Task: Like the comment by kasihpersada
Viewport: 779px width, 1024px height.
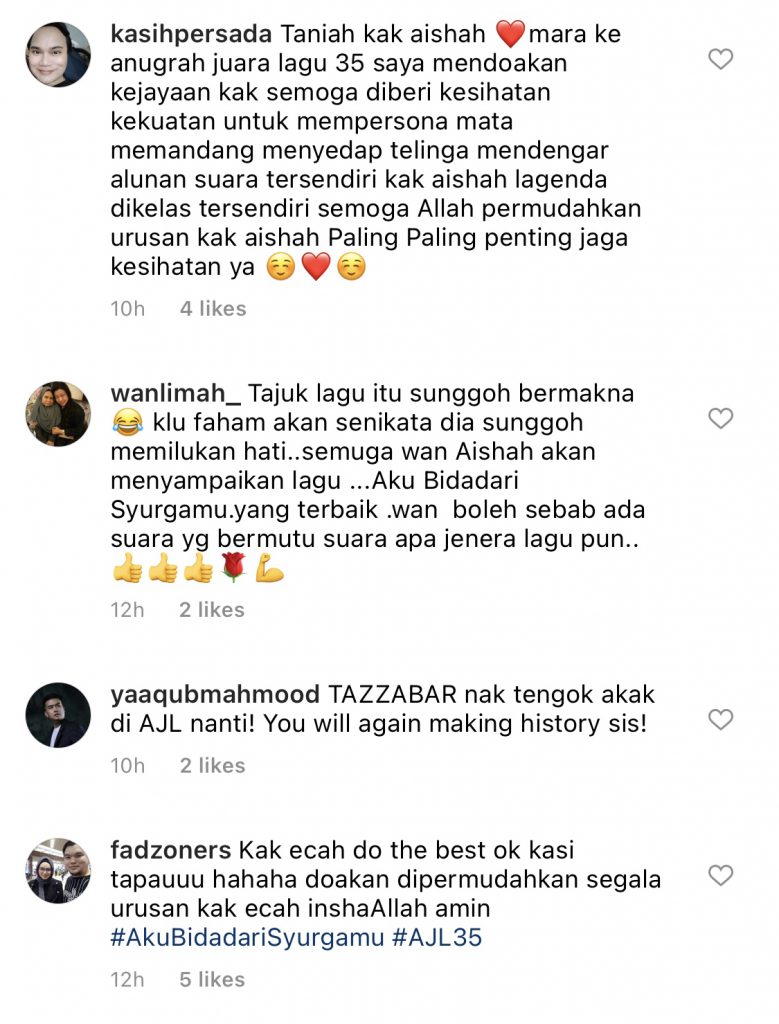Action: click(x=720, y=59)
